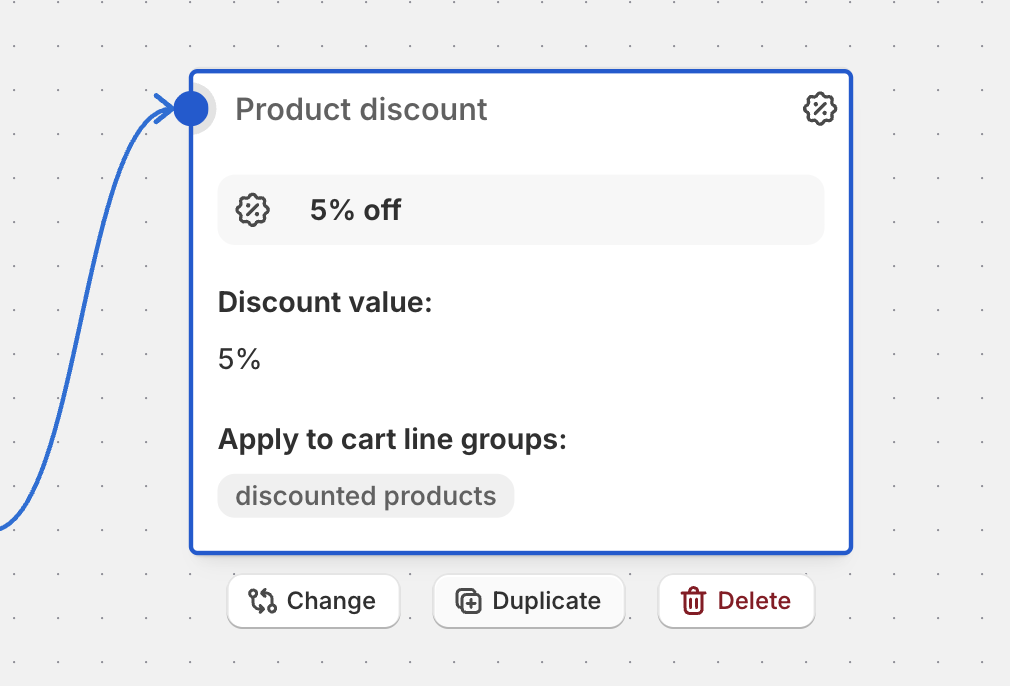Screen dimensions: 1010x686
Task: Select the blue input connector dot
Action: coord(191,108)
